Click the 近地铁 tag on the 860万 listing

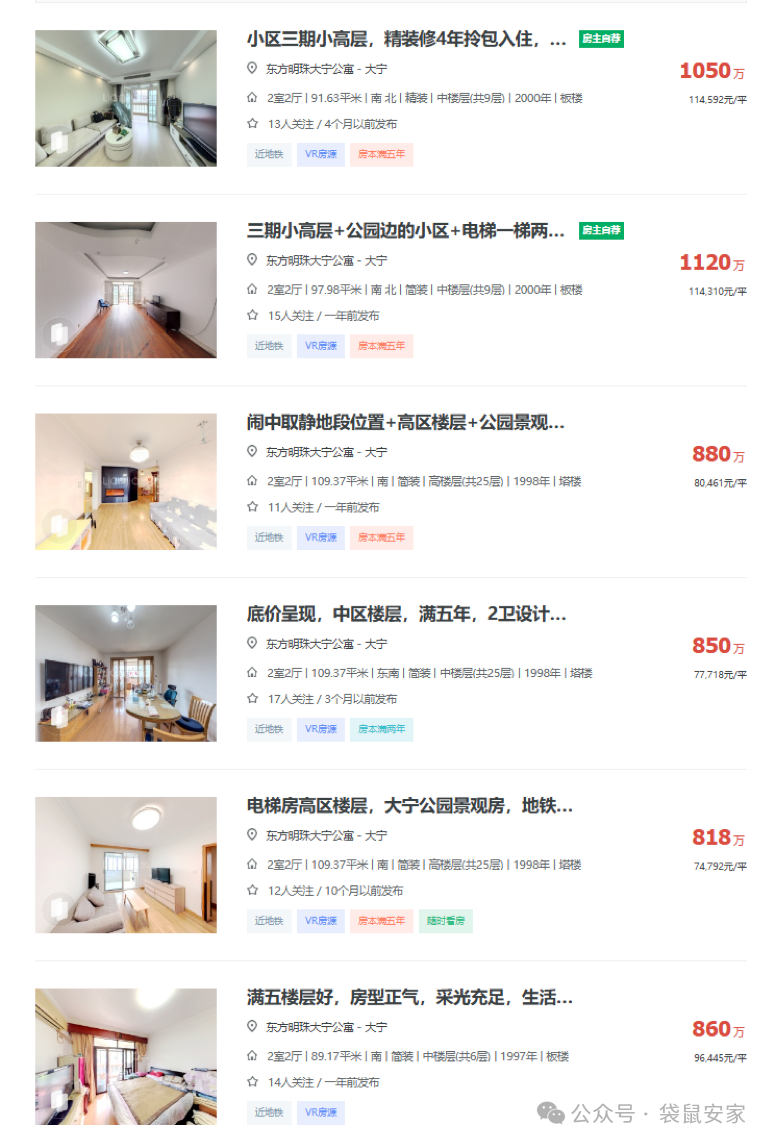(269, 1113)
